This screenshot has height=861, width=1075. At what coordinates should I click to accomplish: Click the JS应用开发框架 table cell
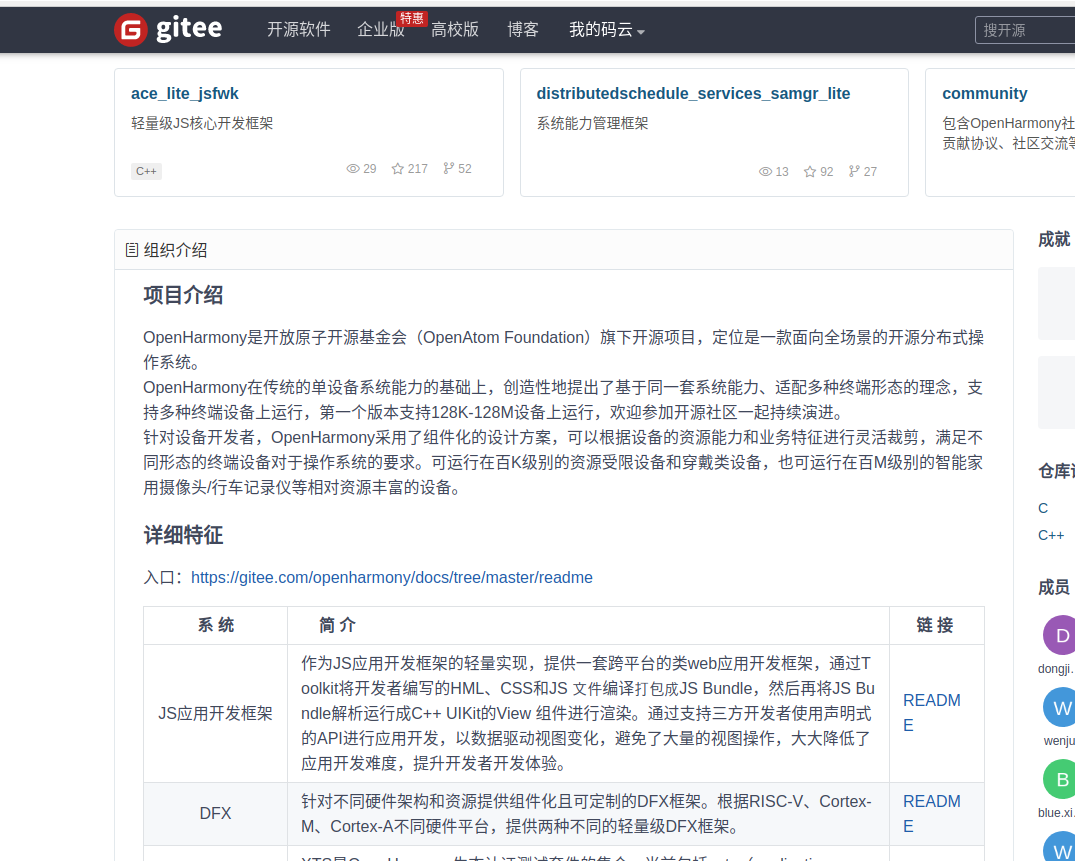(215, 714)
